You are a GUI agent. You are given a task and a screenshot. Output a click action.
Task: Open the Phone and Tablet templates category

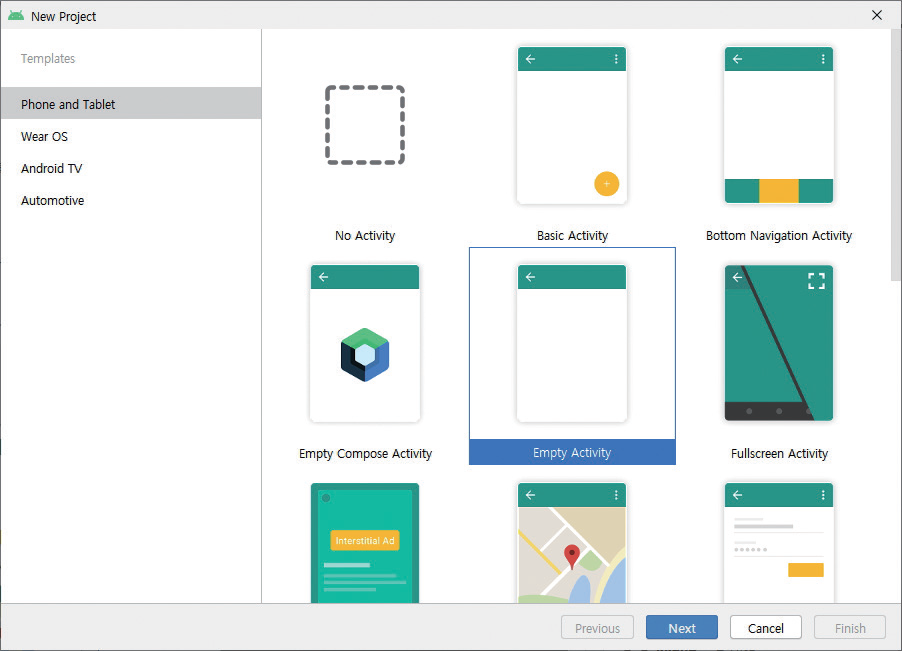coord(131,104)
